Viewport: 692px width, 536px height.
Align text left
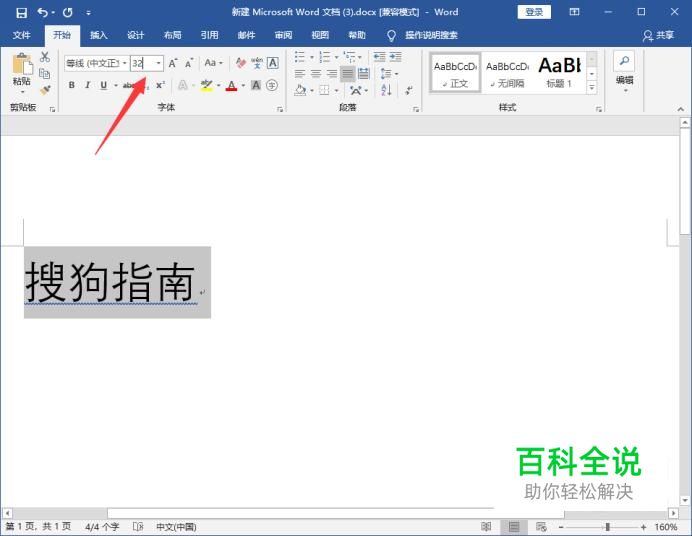[x=300, y=74]
